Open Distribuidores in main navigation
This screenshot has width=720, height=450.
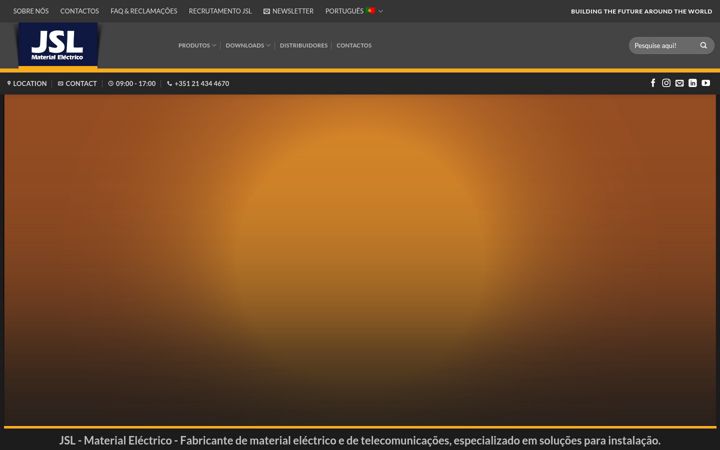304,45
